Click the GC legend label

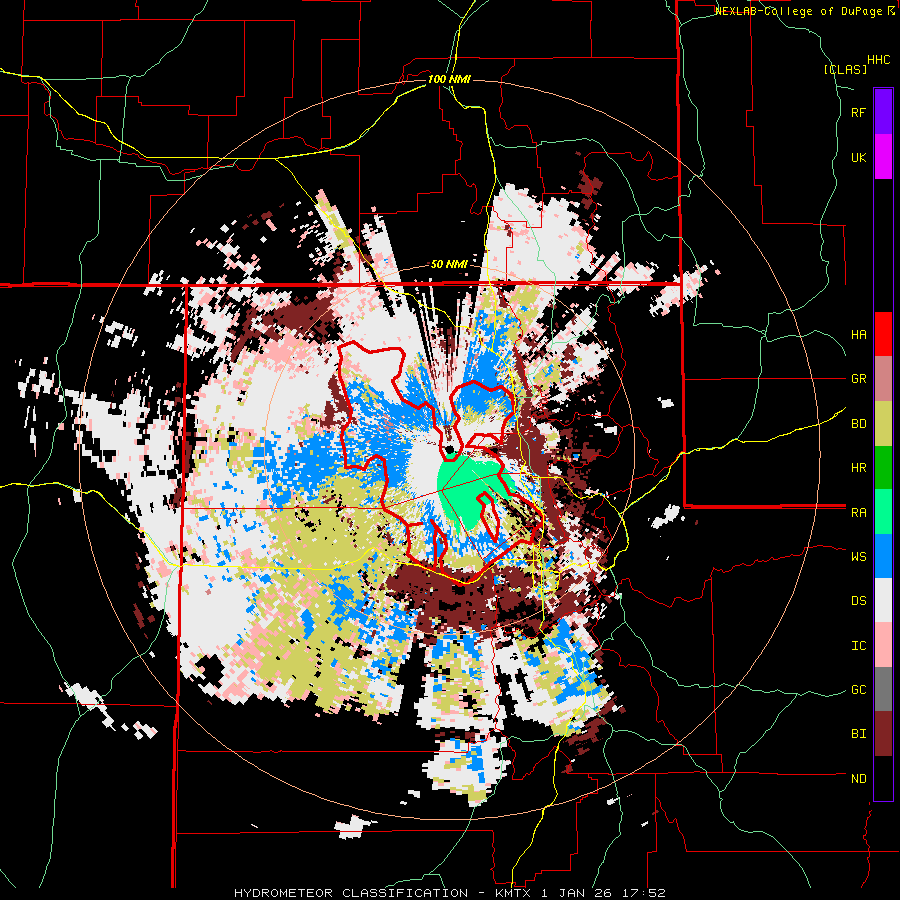(x=858, y=690)
